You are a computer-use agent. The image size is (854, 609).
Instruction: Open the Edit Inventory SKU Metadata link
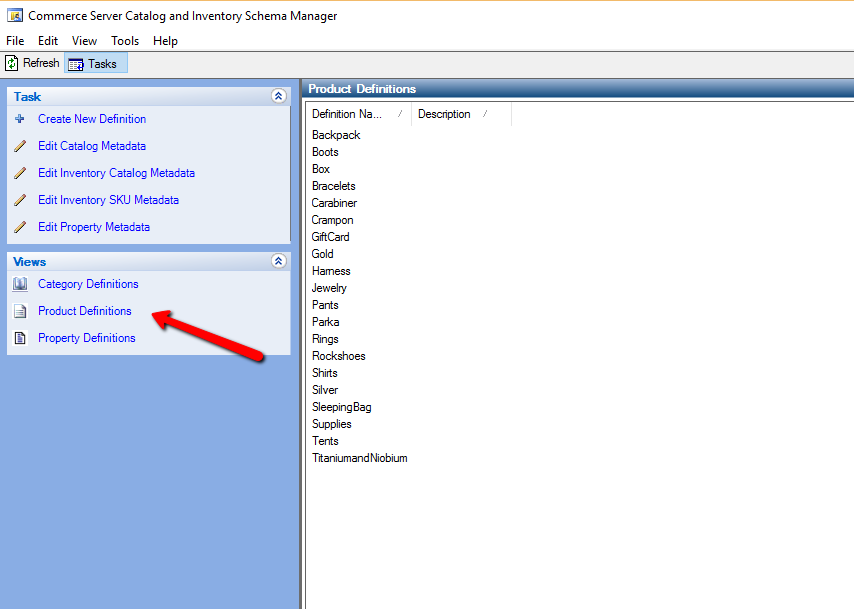(108, 200)
